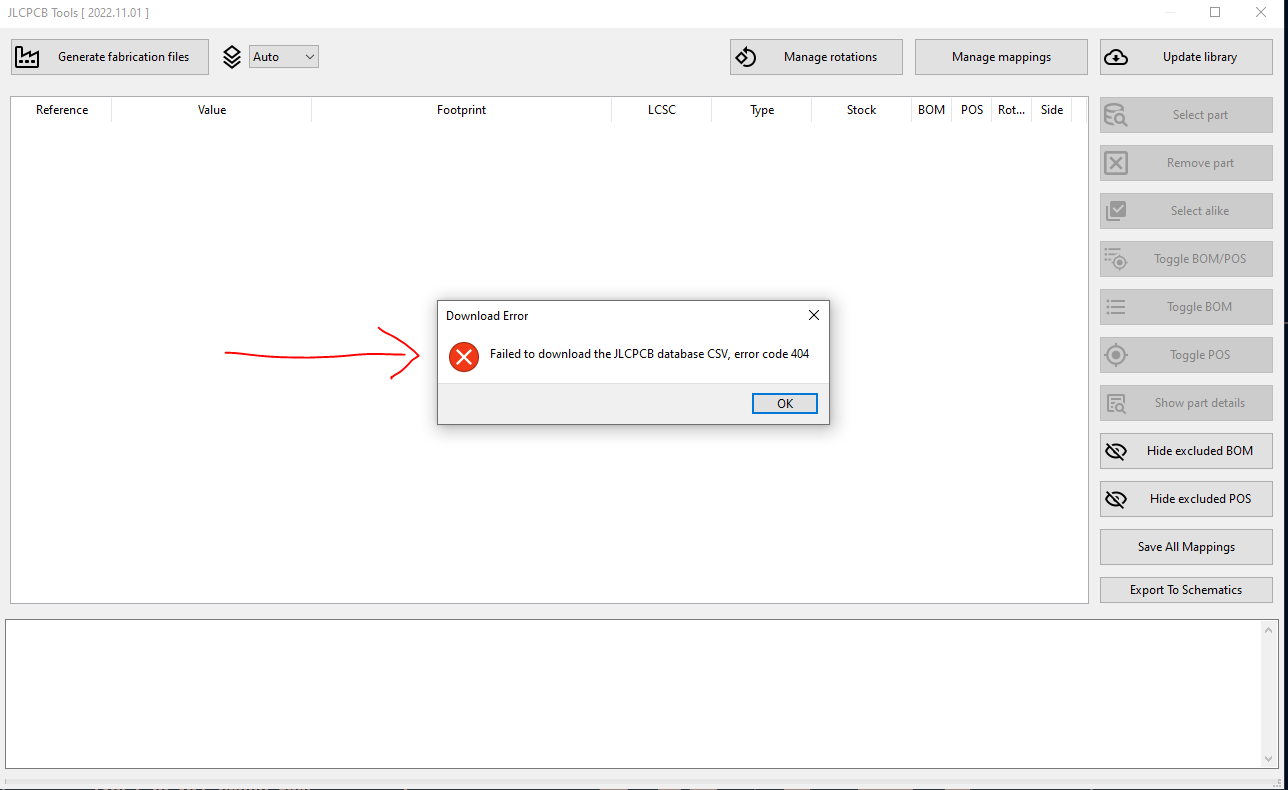Screen dimensions: 1288x790
Task: Click the list icon on Toggle BOM
Action: pos(1117,306)
